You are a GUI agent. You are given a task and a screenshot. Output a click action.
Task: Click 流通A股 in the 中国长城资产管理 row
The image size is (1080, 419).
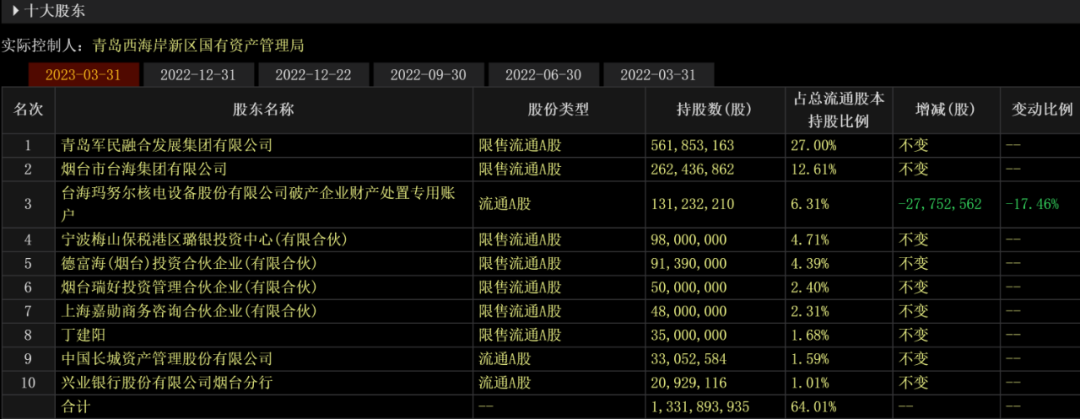click(505, 358)
